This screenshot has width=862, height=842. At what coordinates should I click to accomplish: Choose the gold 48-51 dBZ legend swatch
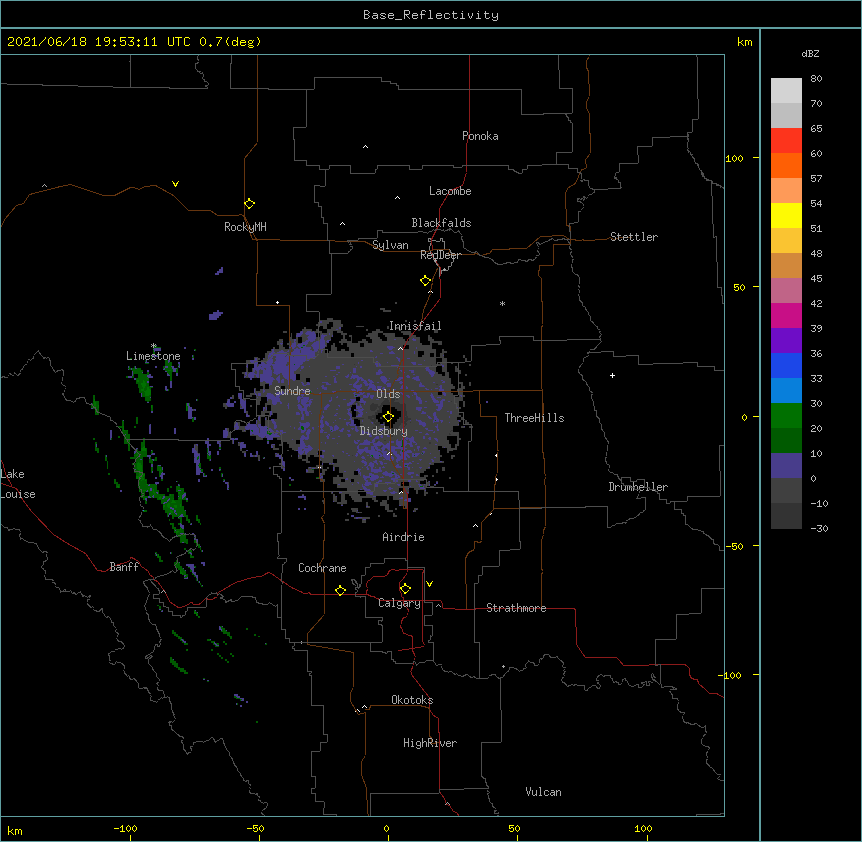(786, 241)
